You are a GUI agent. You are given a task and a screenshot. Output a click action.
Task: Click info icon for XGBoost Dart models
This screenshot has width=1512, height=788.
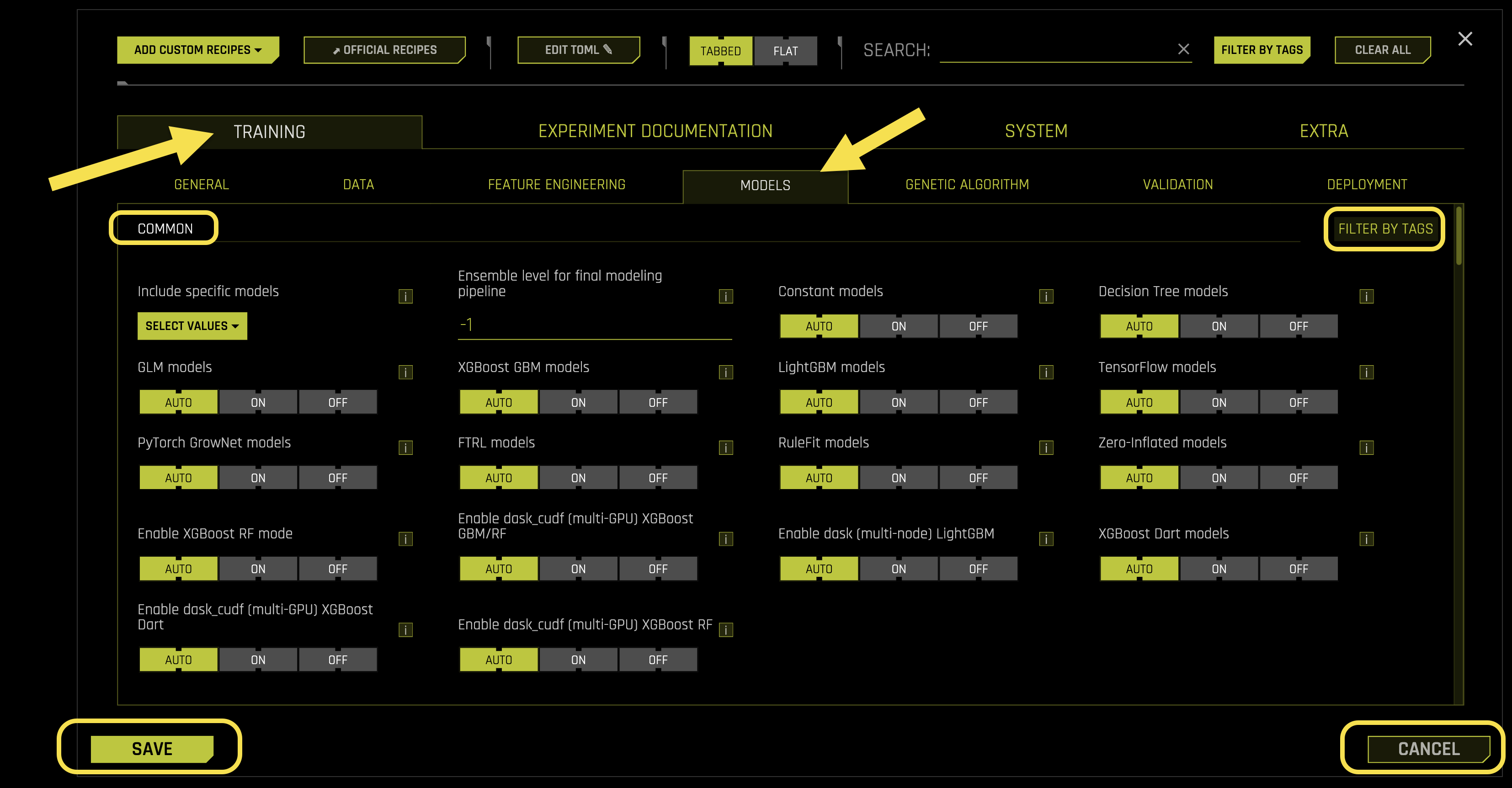click(1366, 538)
